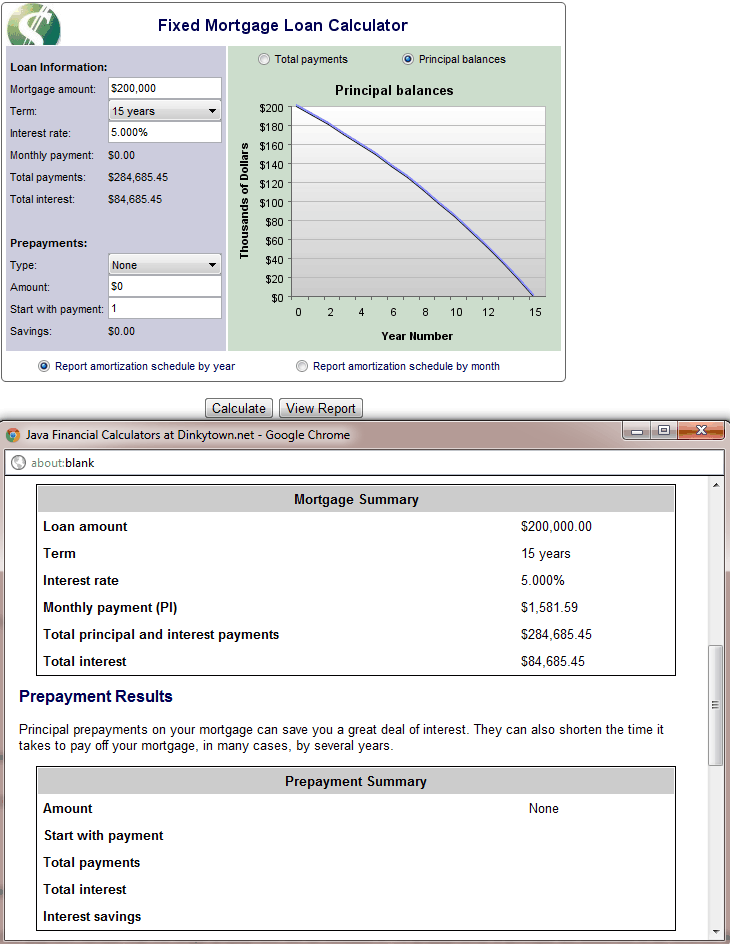Click the Principal balances chart title

(x=394, y=90)
